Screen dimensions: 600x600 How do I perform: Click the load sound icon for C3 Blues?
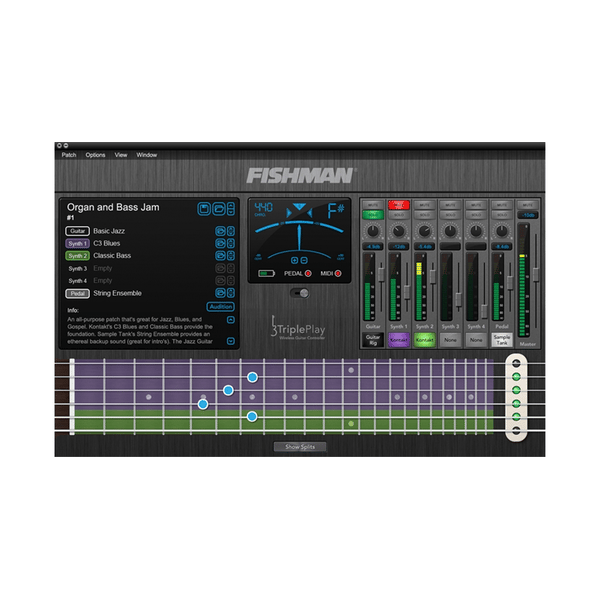coord(220,243)
